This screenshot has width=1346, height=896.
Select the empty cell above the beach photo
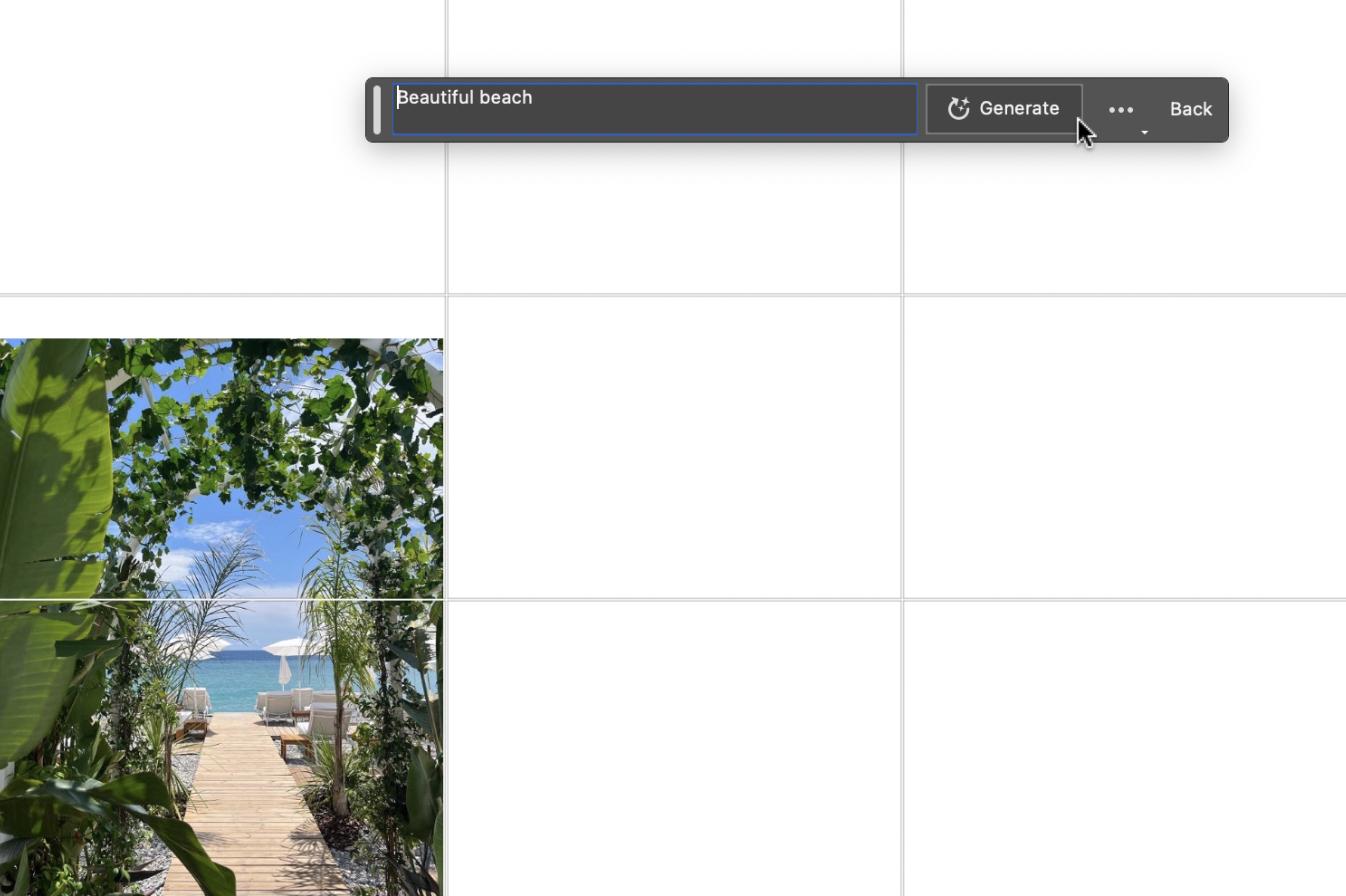tap(221, 146)
